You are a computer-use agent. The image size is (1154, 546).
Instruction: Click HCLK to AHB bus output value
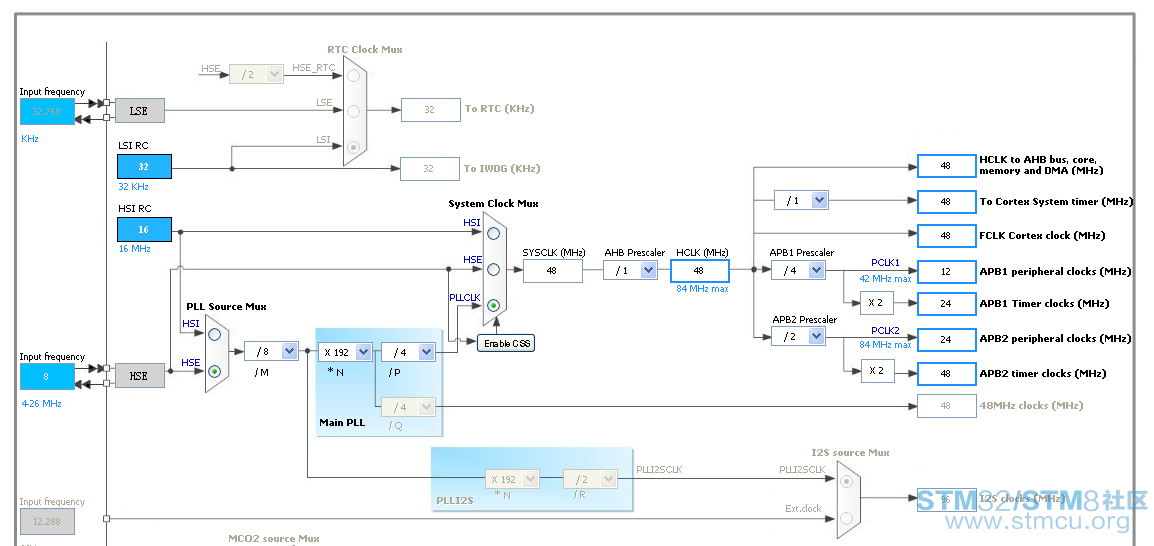(x=946, y=166)
